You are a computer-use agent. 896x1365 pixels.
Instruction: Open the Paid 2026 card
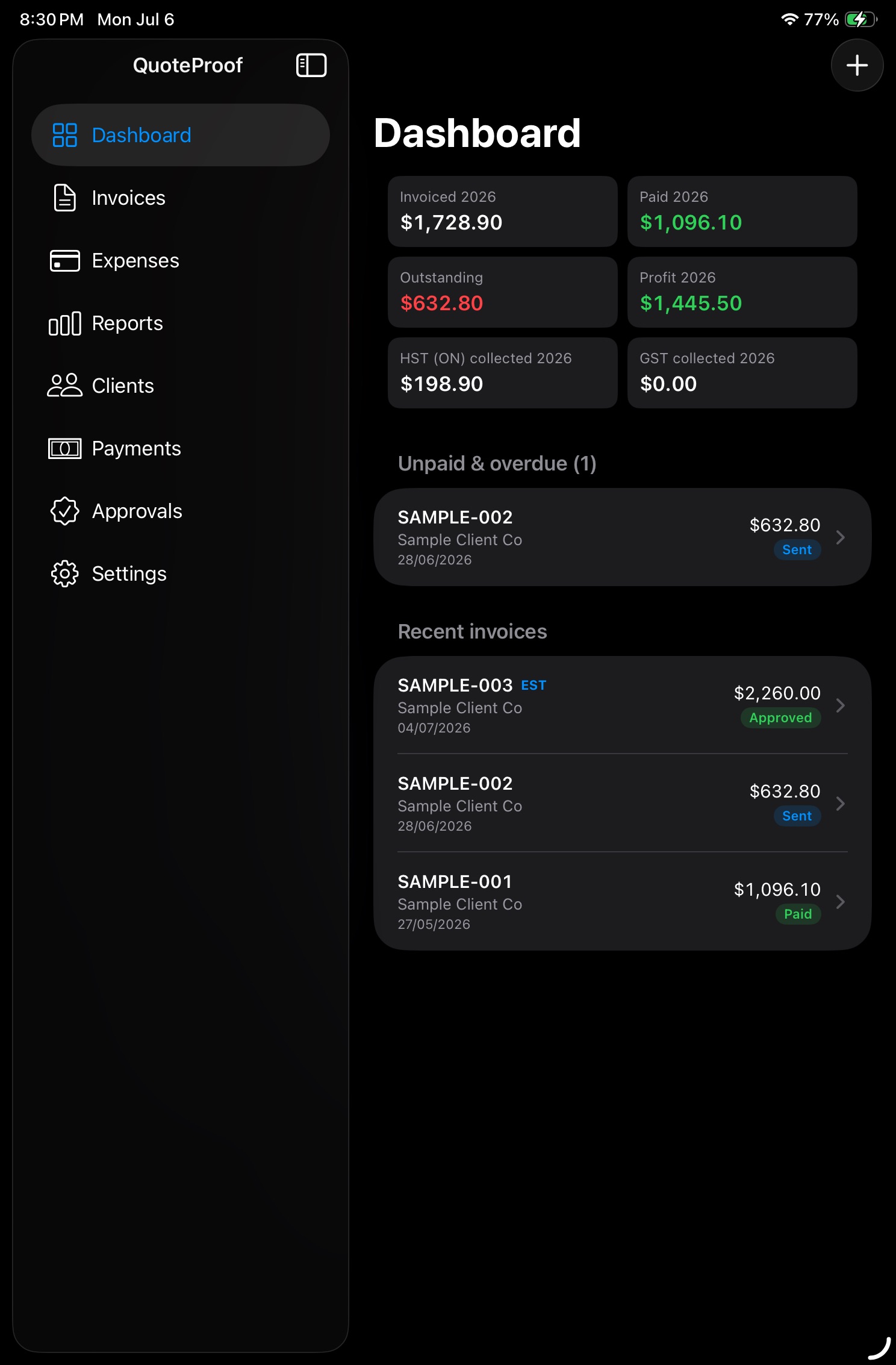pos(742,211)
